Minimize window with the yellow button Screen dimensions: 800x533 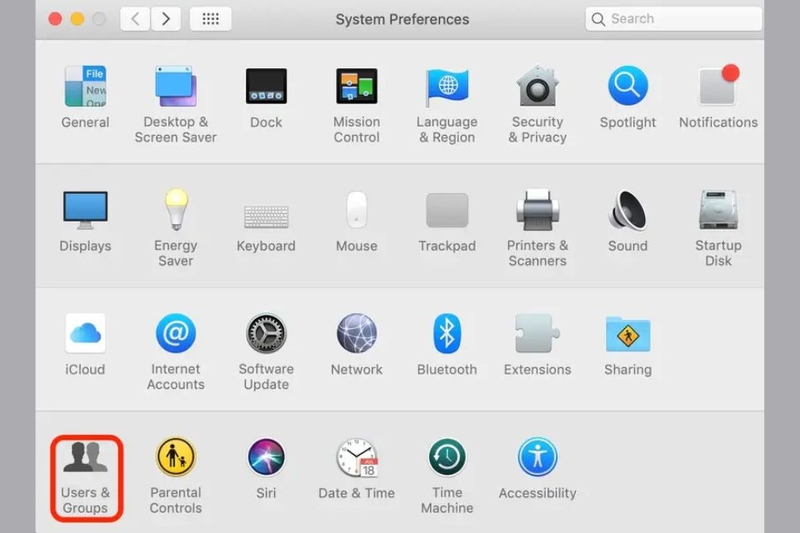pos(78,19)
